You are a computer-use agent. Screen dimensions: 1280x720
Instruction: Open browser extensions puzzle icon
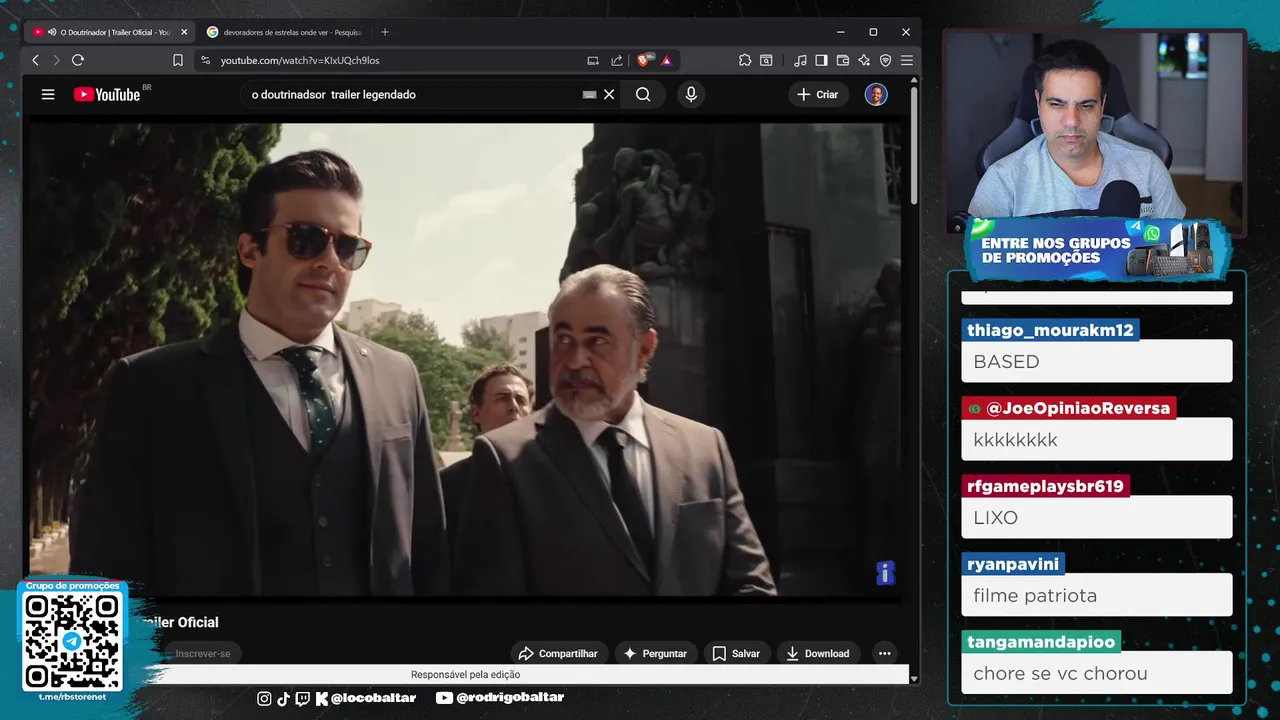pyautogui.click(x=745, y=60)
